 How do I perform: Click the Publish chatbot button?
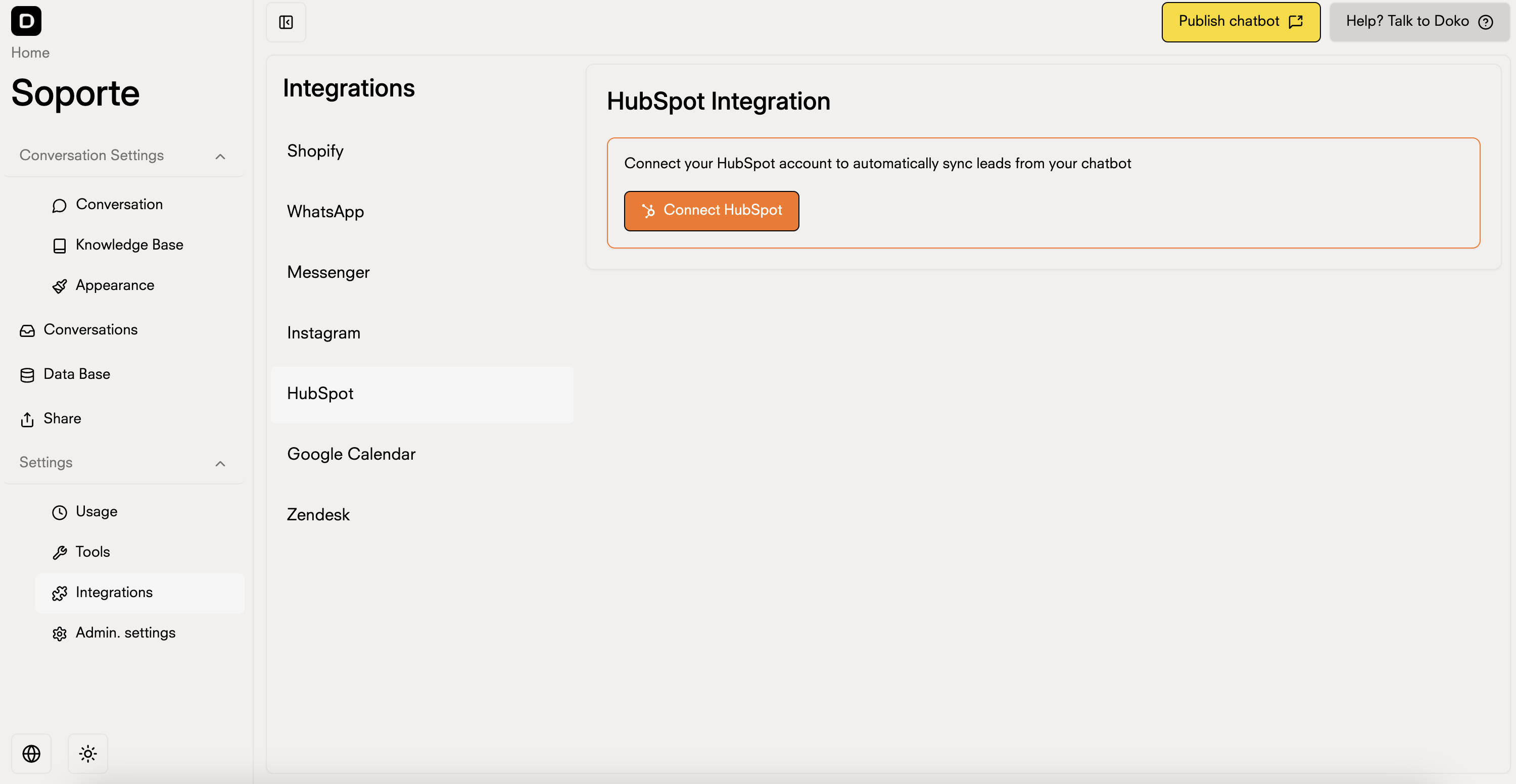1240,21
